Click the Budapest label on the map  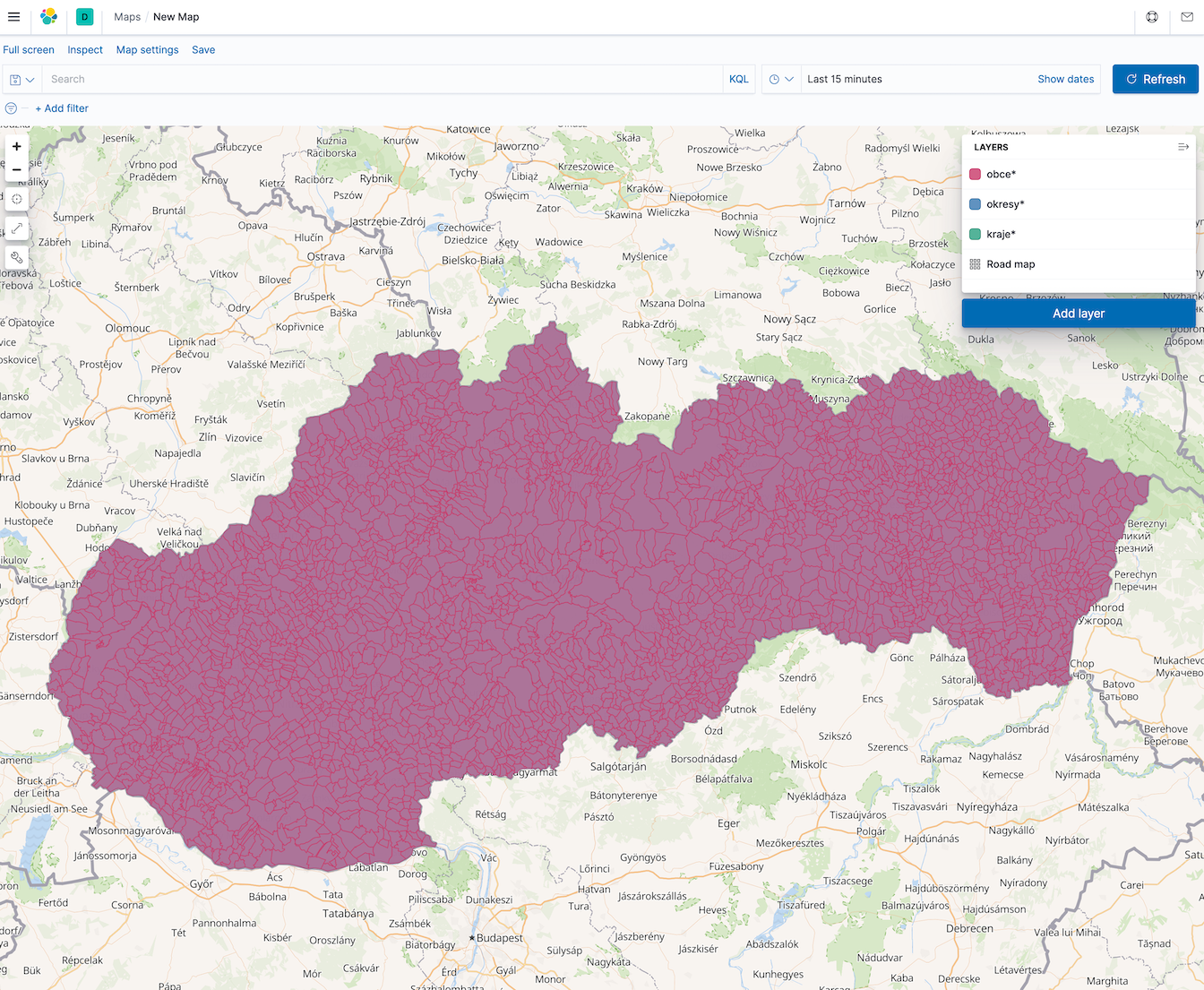coord(499,938)
